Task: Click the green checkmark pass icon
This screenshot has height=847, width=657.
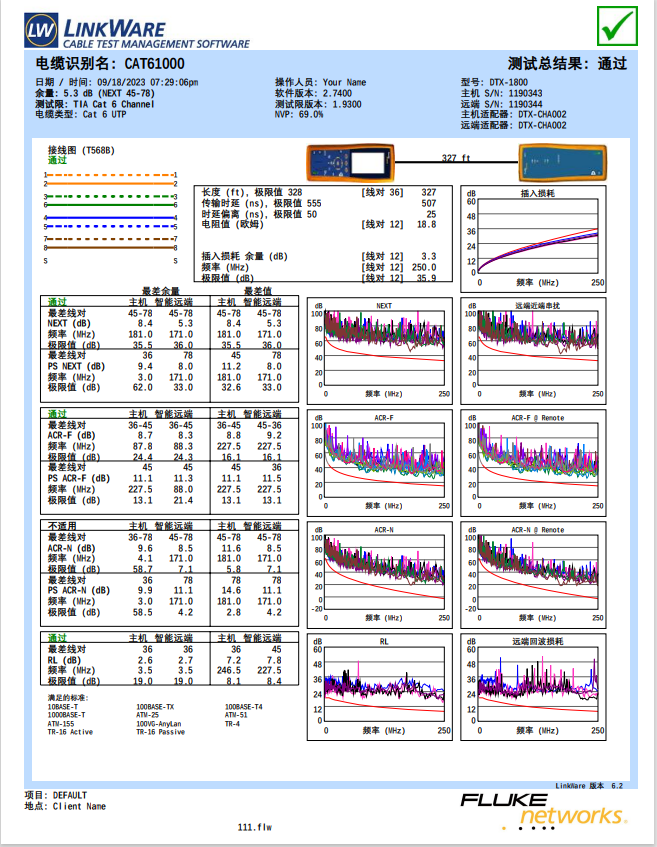Action: tap(617, 26)
